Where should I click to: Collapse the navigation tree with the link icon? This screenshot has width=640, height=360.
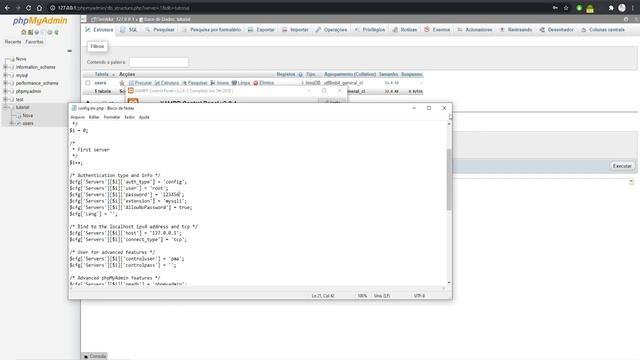(69, 51)
